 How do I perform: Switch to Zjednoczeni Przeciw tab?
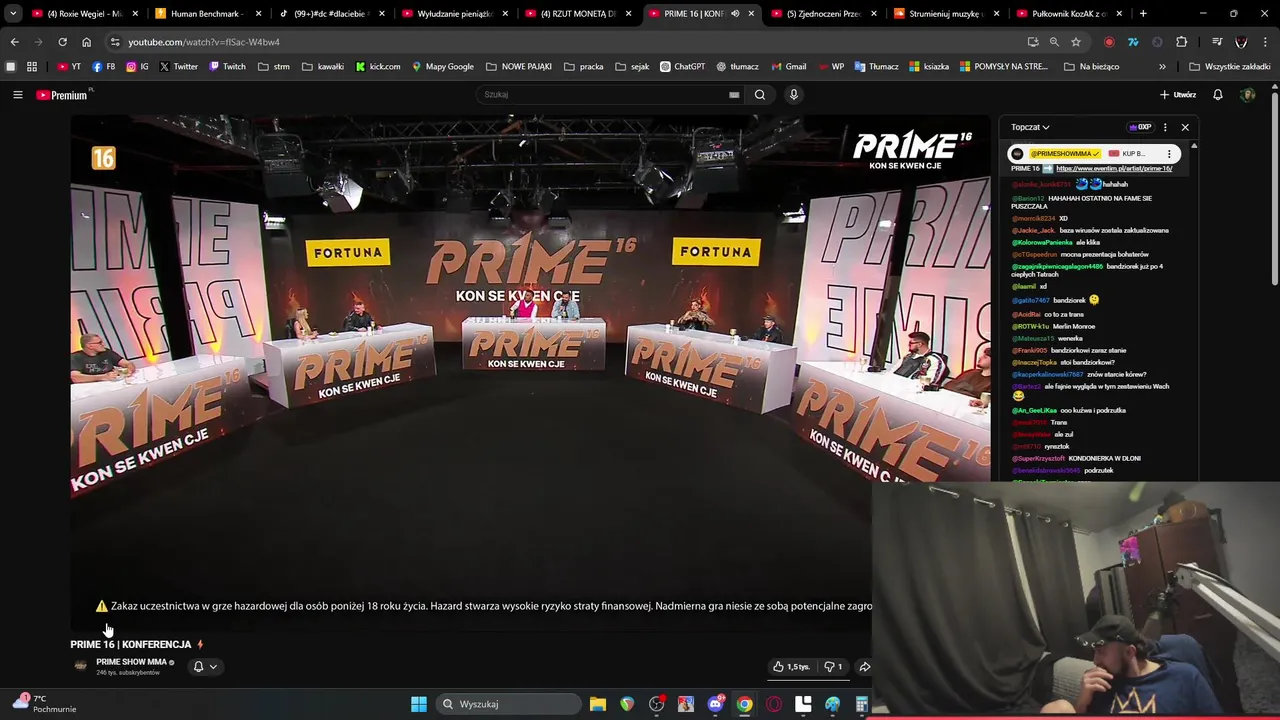823,14
